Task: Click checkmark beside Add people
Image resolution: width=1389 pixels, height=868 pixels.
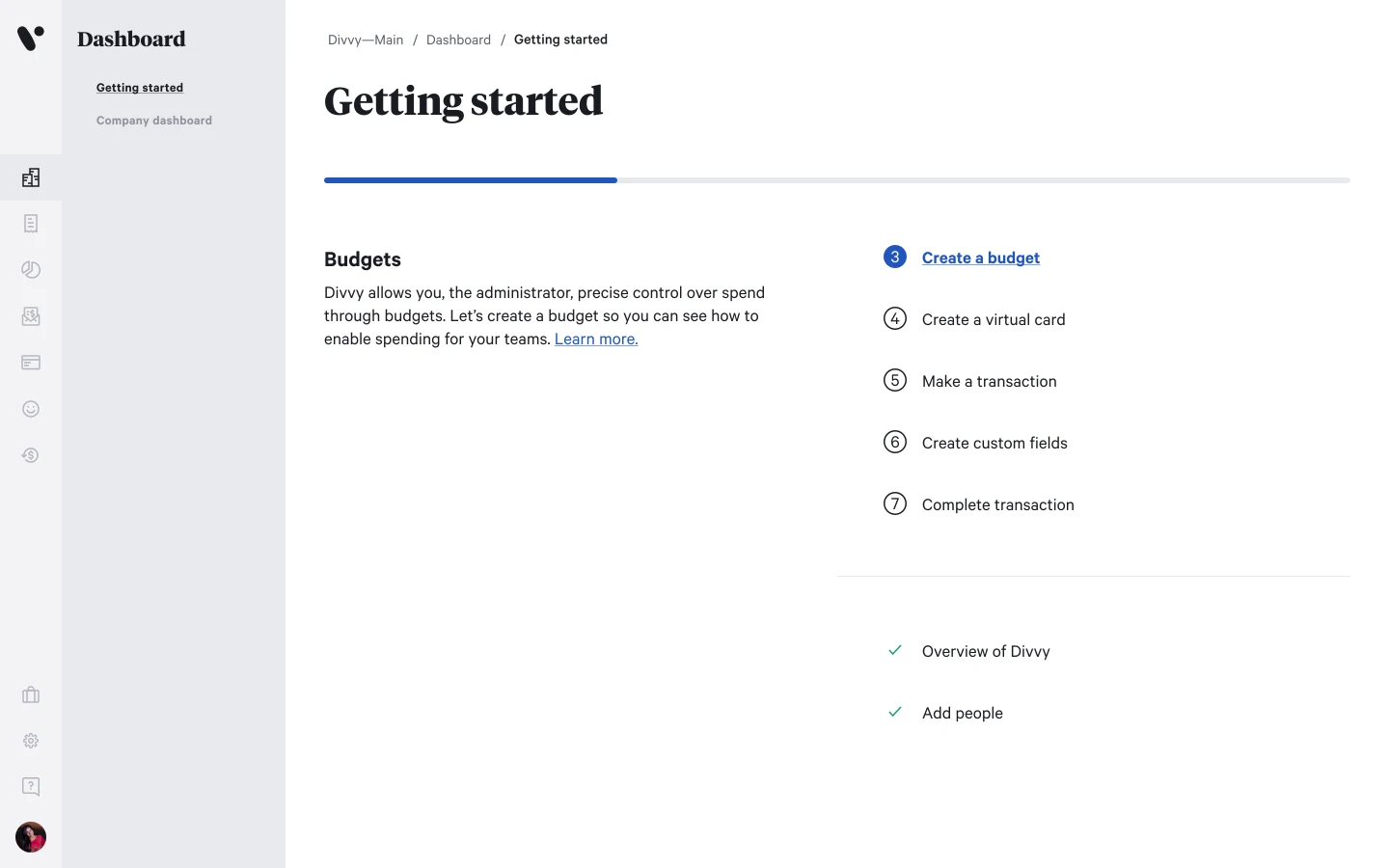Action: 895,712
